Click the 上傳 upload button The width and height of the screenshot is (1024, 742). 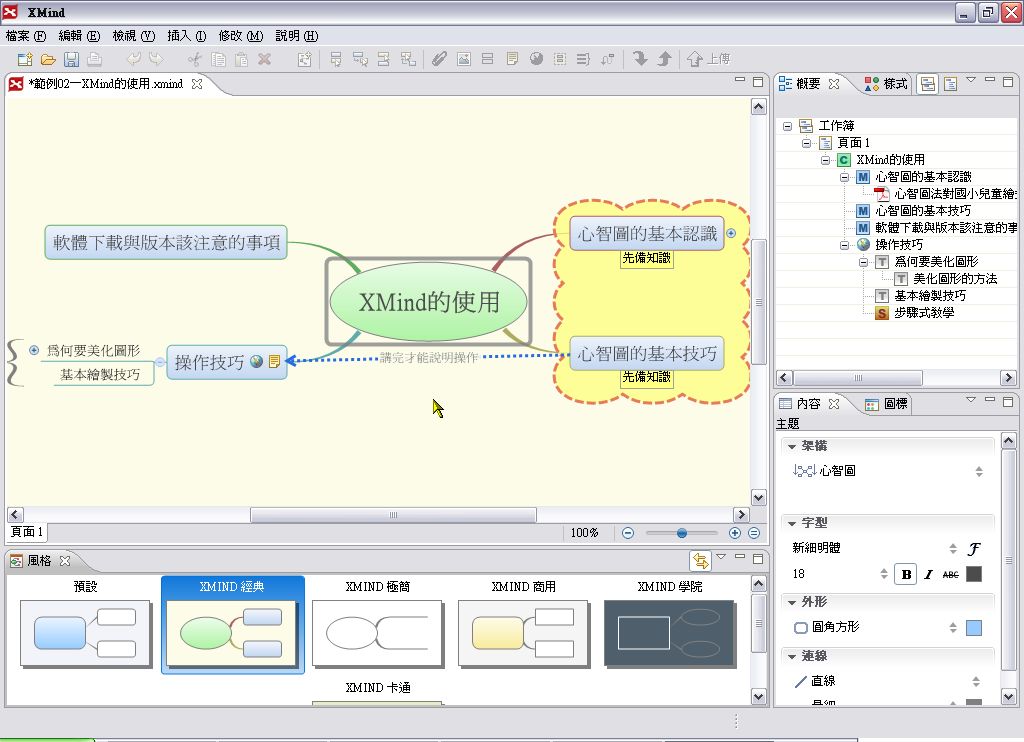709,59
